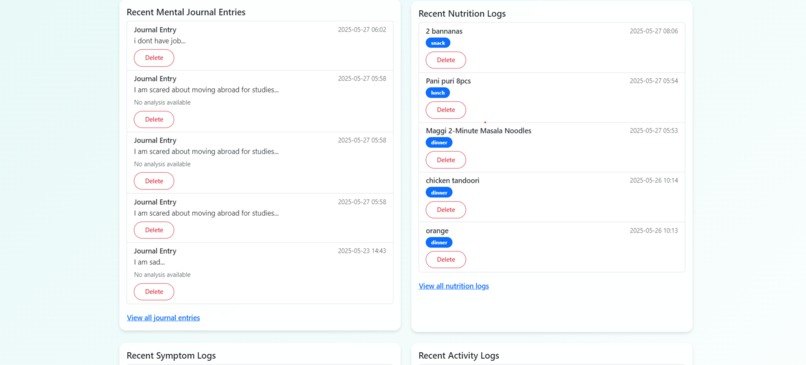Click the 2025-05-27 06:02 journal timestamp

click(362, 30)
